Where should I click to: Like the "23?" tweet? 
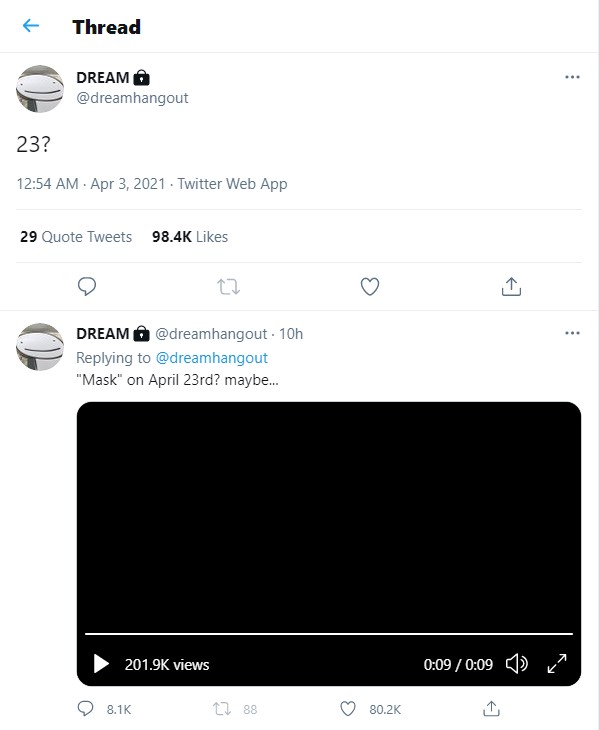[x=370, y=286]
